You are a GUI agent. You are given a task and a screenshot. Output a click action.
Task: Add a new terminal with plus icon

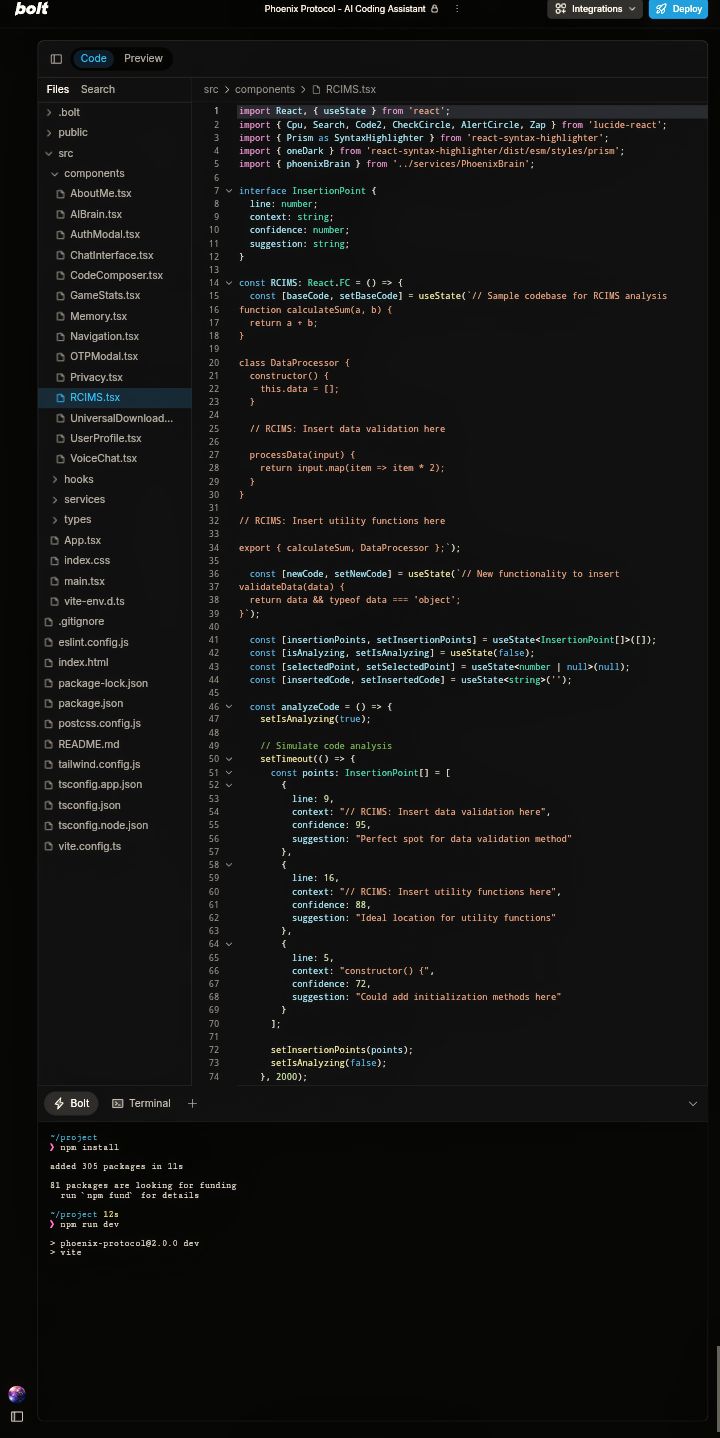[x=192, y=1103]
